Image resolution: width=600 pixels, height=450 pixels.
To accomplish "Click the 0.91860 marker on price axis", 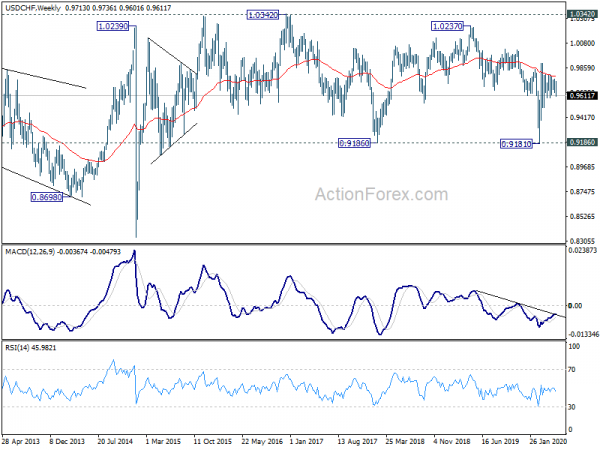I will pyautogui.click(x=582, y=142).
